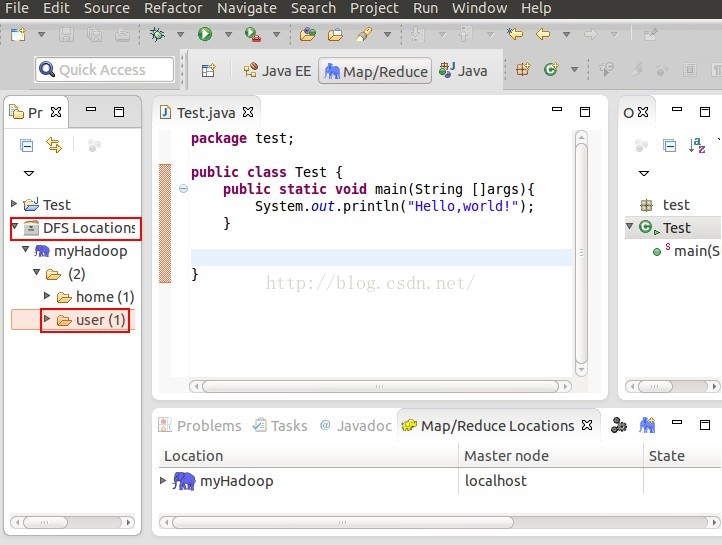Open the Outline view menu triangle
Screen dimensions: 722x545
[644, 174]
